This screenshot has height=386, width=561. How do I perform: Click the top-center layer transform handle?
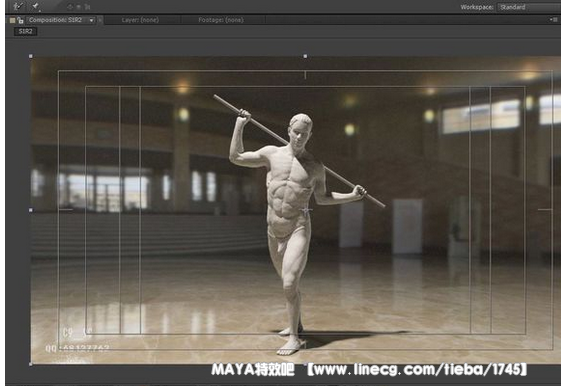(x=305, y=56)
